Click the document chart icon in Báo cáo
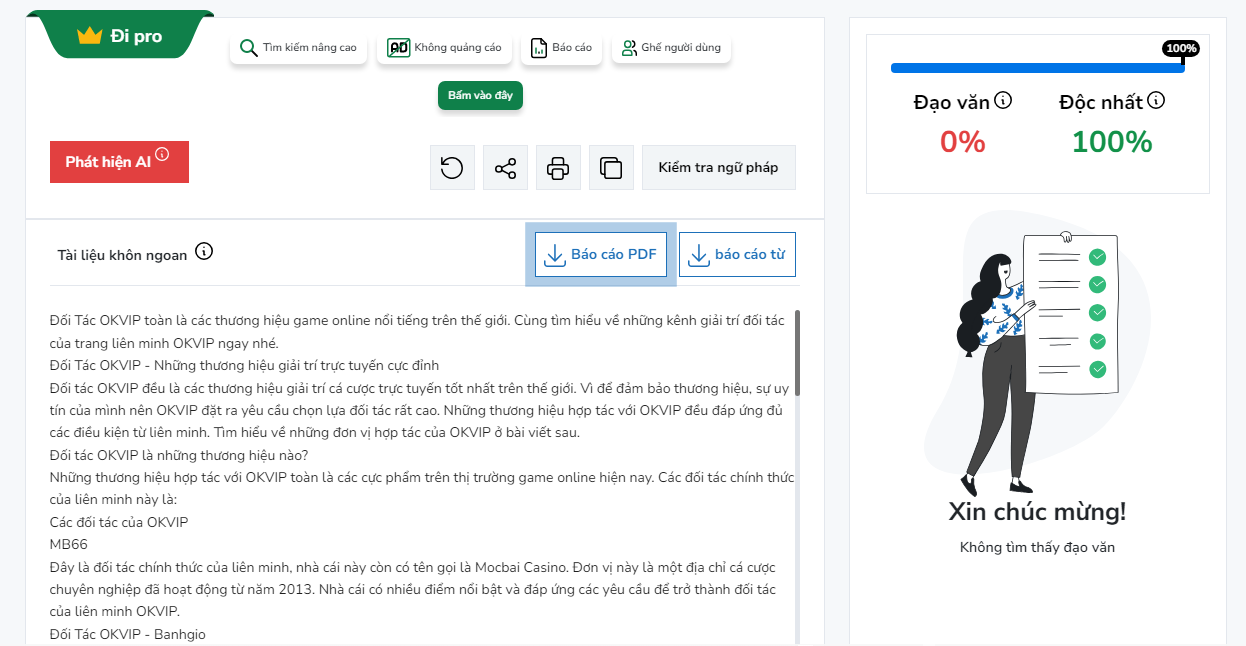This screenshot has width=1246, height=646. [x=539, y=48]
